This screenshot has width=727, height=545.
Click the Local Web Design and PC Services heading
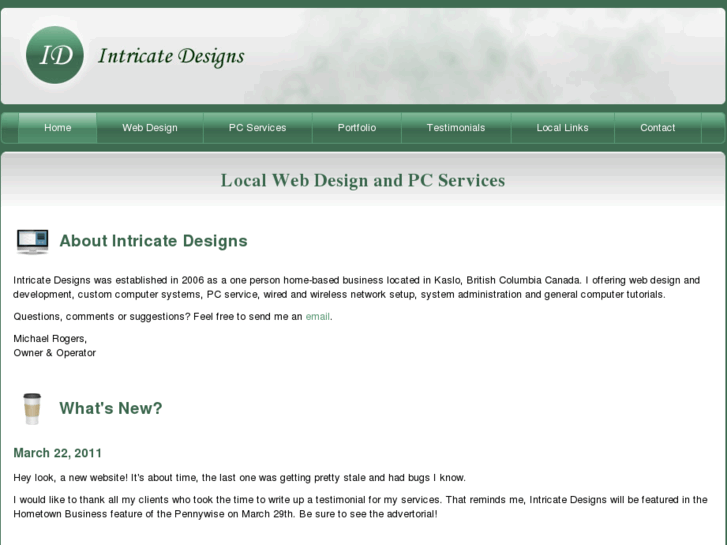363,180
